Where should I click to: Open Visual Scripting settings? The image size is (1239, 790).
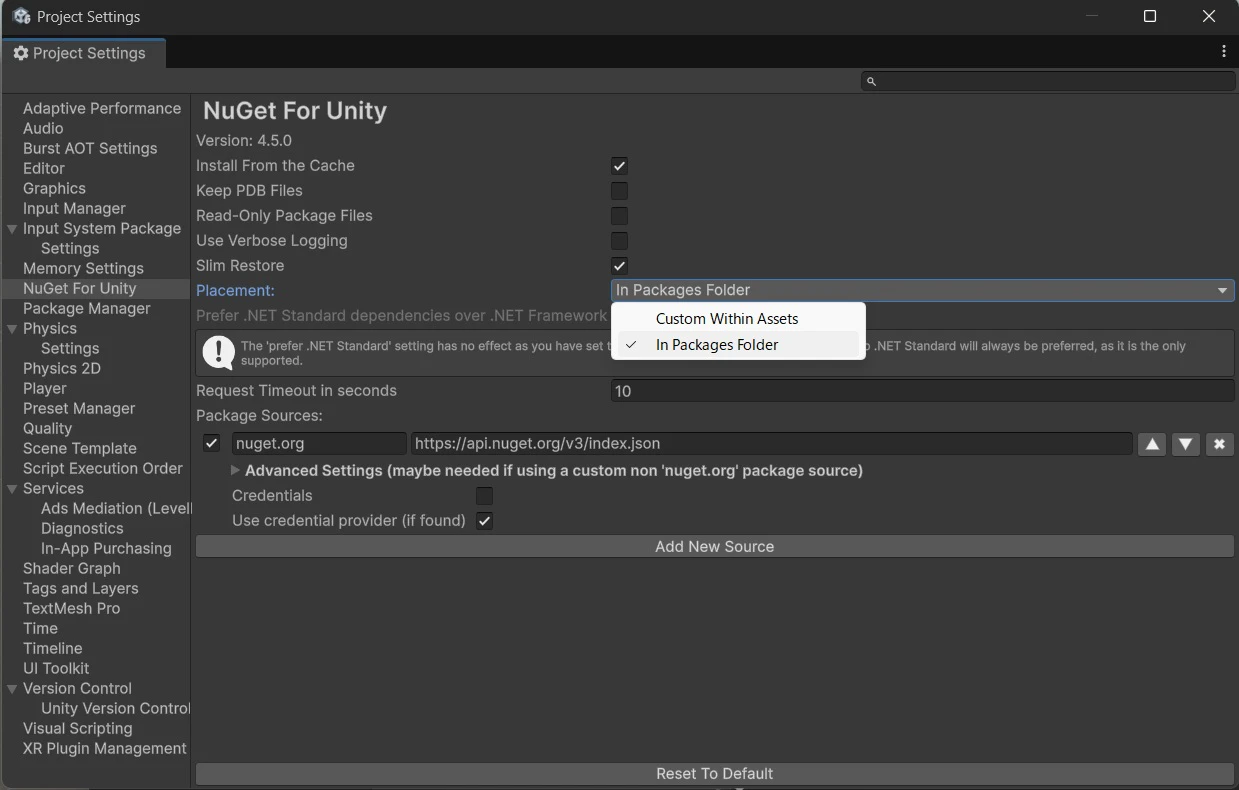[78, 728]
